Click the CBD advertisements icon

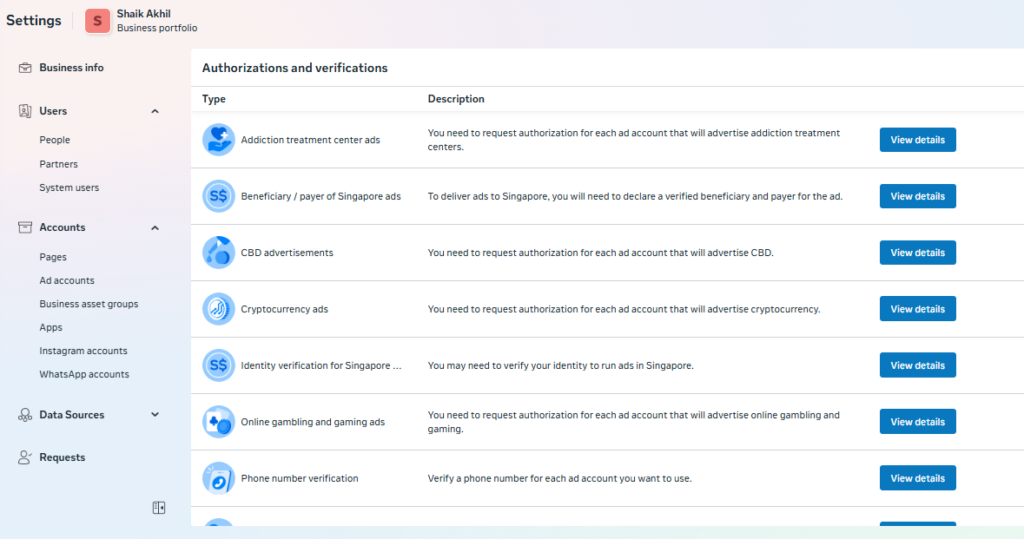(218, 253)
